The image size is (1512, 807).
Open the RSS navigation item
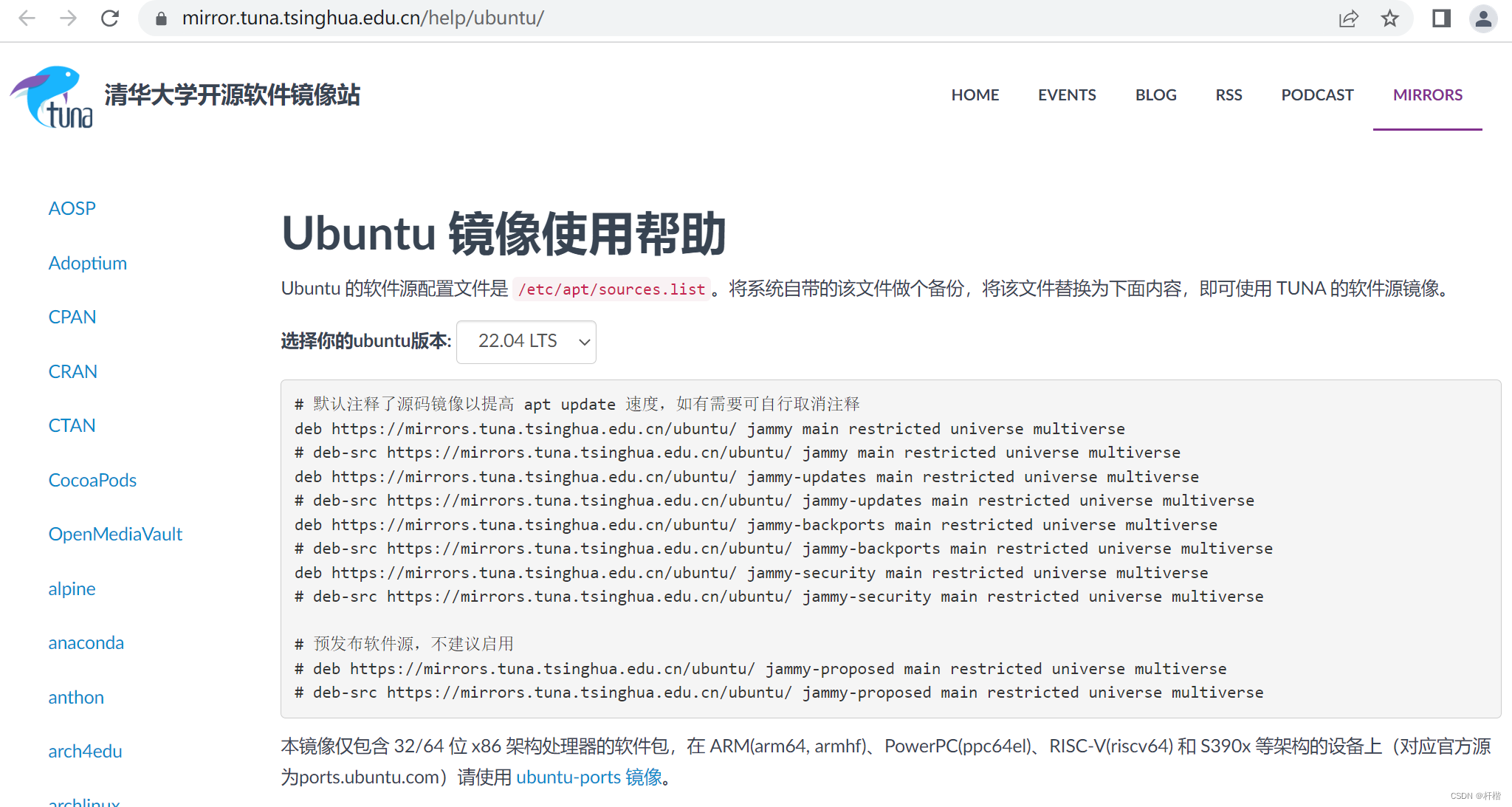pos(1228,95)
